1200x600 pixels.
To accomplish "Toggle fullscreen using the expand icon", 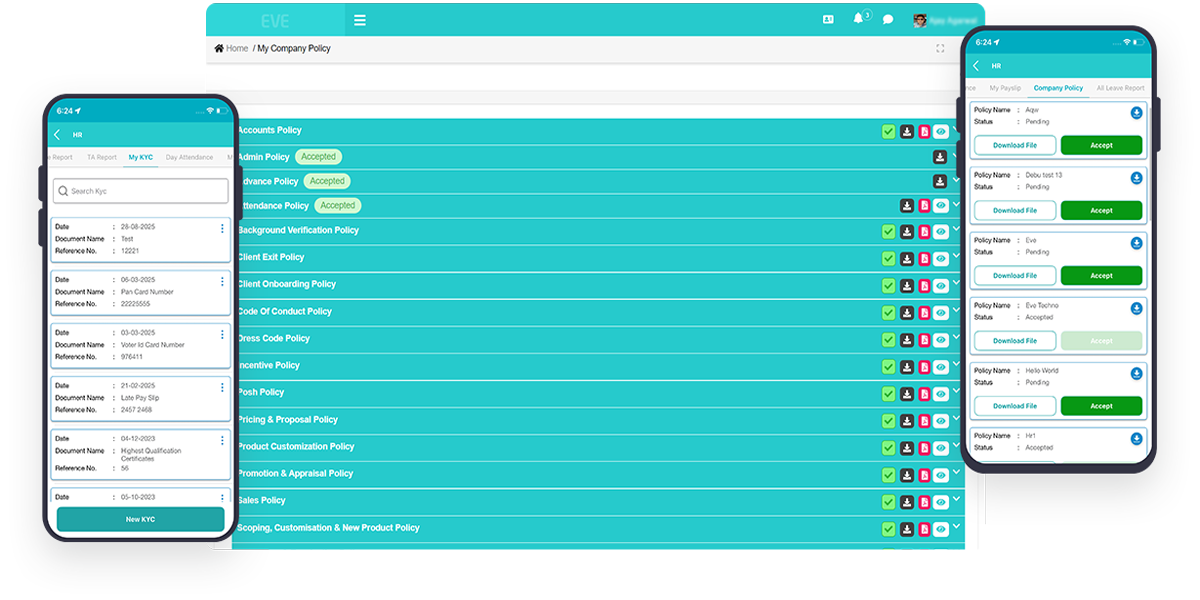I will (940, 48).
